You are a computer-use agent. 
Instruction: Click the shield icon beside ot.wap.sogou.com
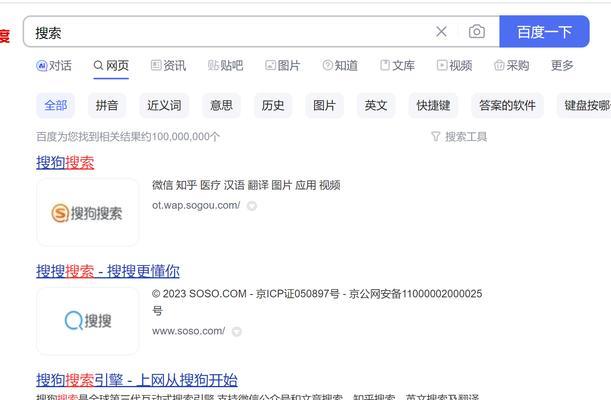tap(252, 206)
